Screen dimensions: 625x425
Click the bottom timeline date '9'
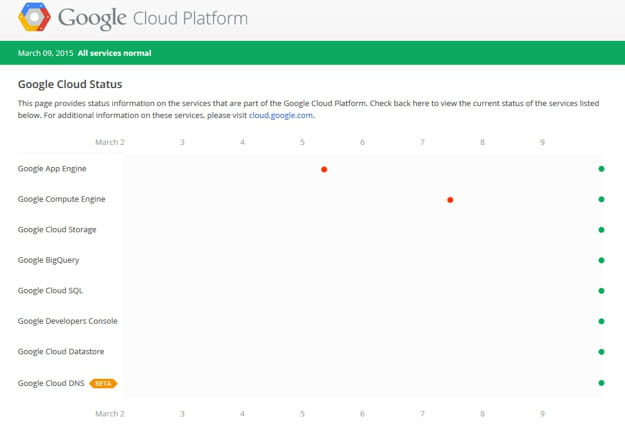coord(542,413)
